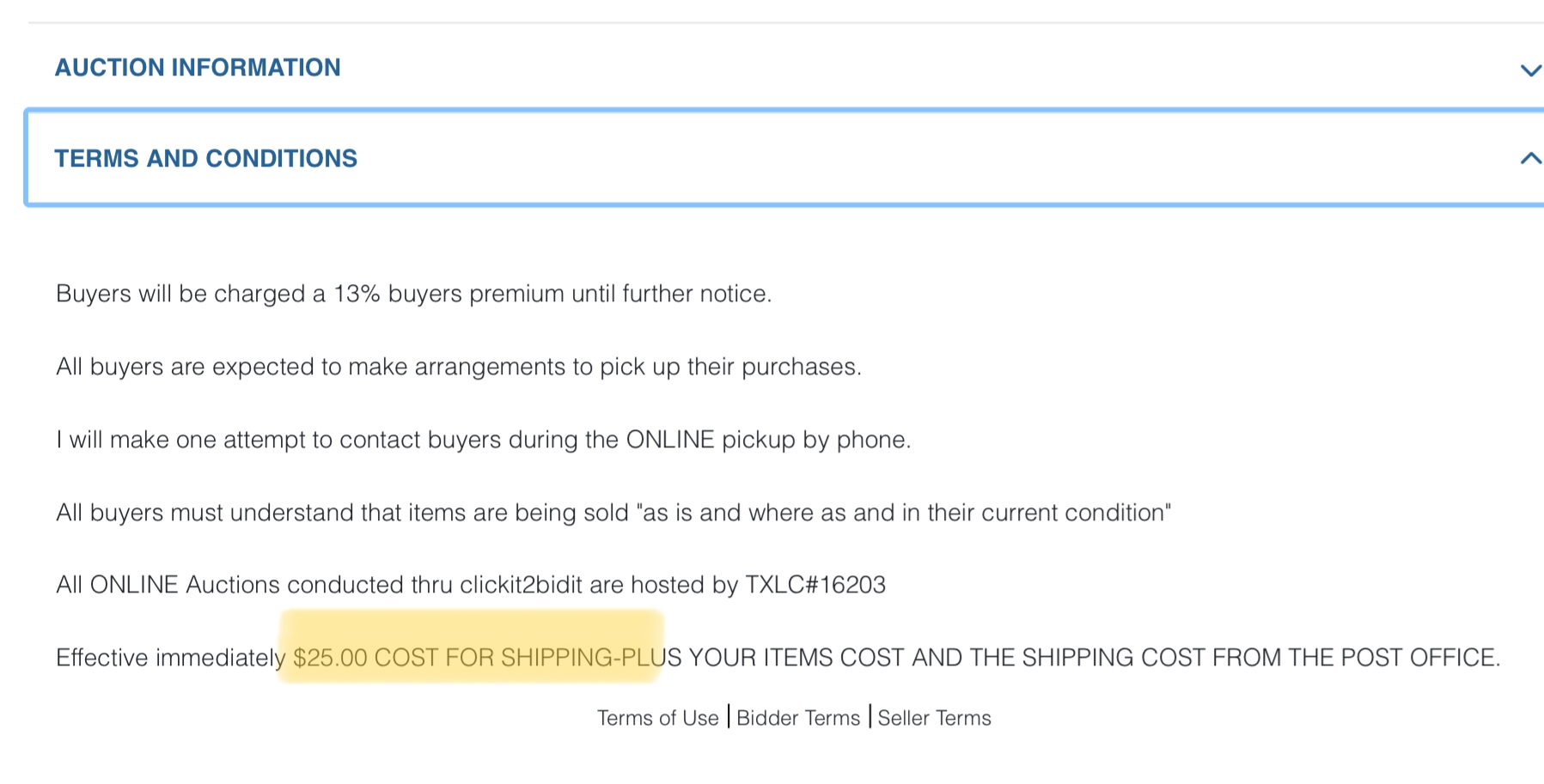The image size is (1544, 784).
Task: Click the highlighted $25.00 shipping cost text
Action: 471,658
